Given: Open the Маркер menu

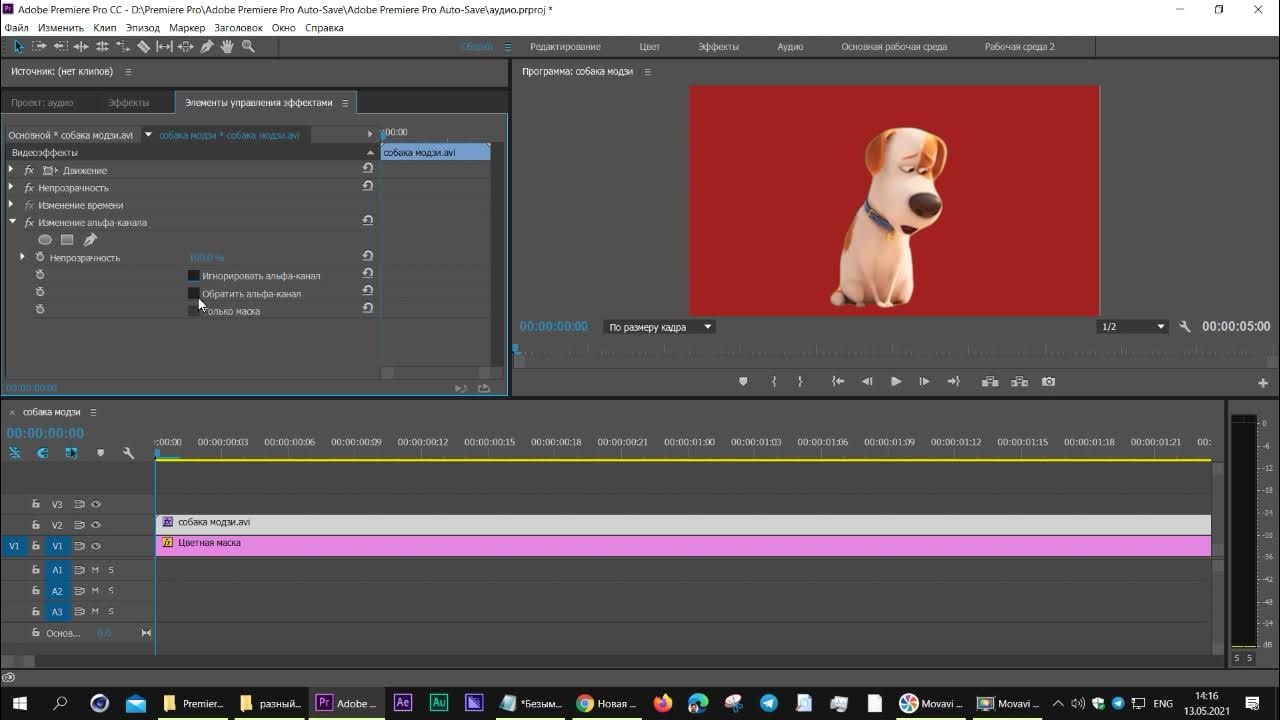Looking at the screenshot, I should [x=187, y=28].
